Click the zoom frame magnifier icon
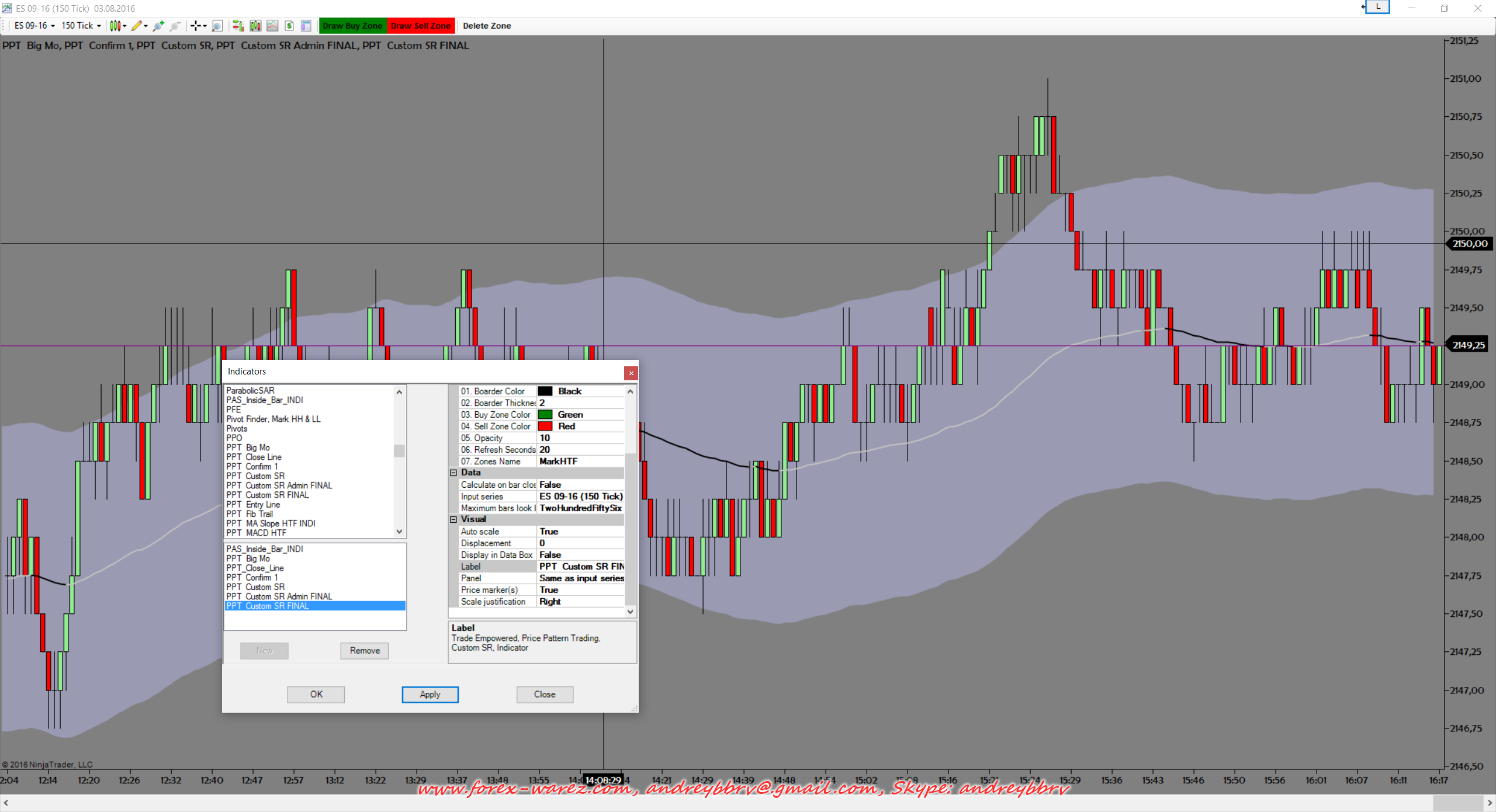1496x812 pixels. pyautogui.click(x=217, y=26)
